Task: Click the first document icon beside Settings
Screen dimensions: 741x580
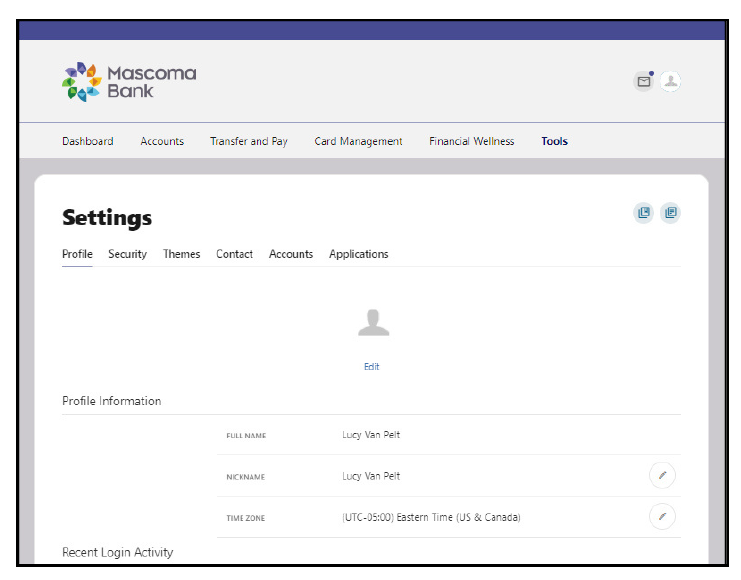Action: pos(644,213)
